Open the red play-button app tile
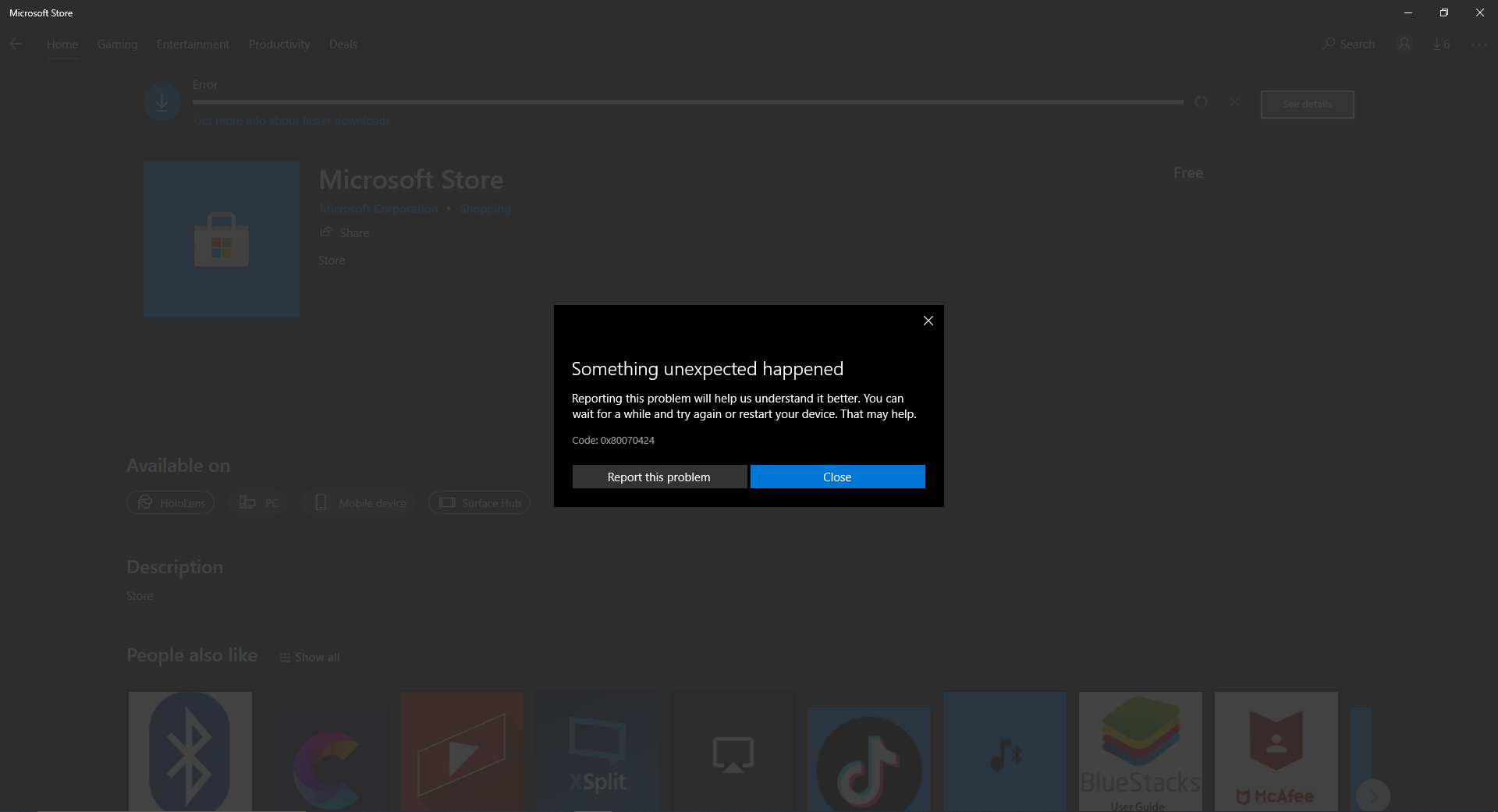Image resolution: width=1498 pixels, height=812 pixels. tap(462, 751)
